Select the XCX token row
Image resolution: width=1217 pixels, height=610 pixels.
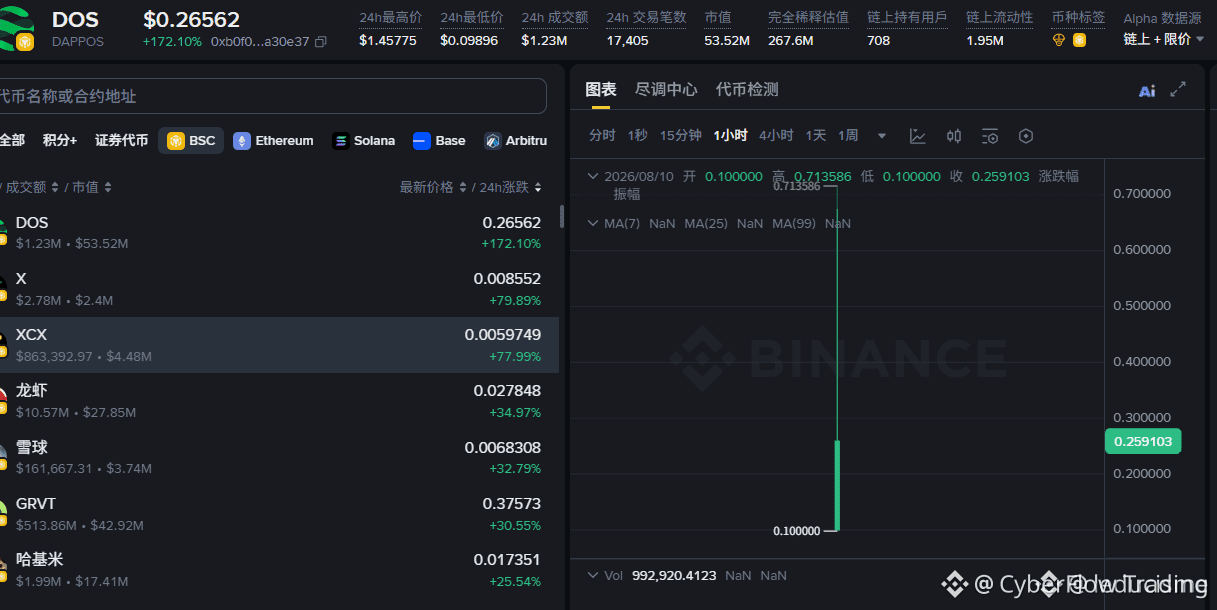pyautogui.click(x=279, y=345)
